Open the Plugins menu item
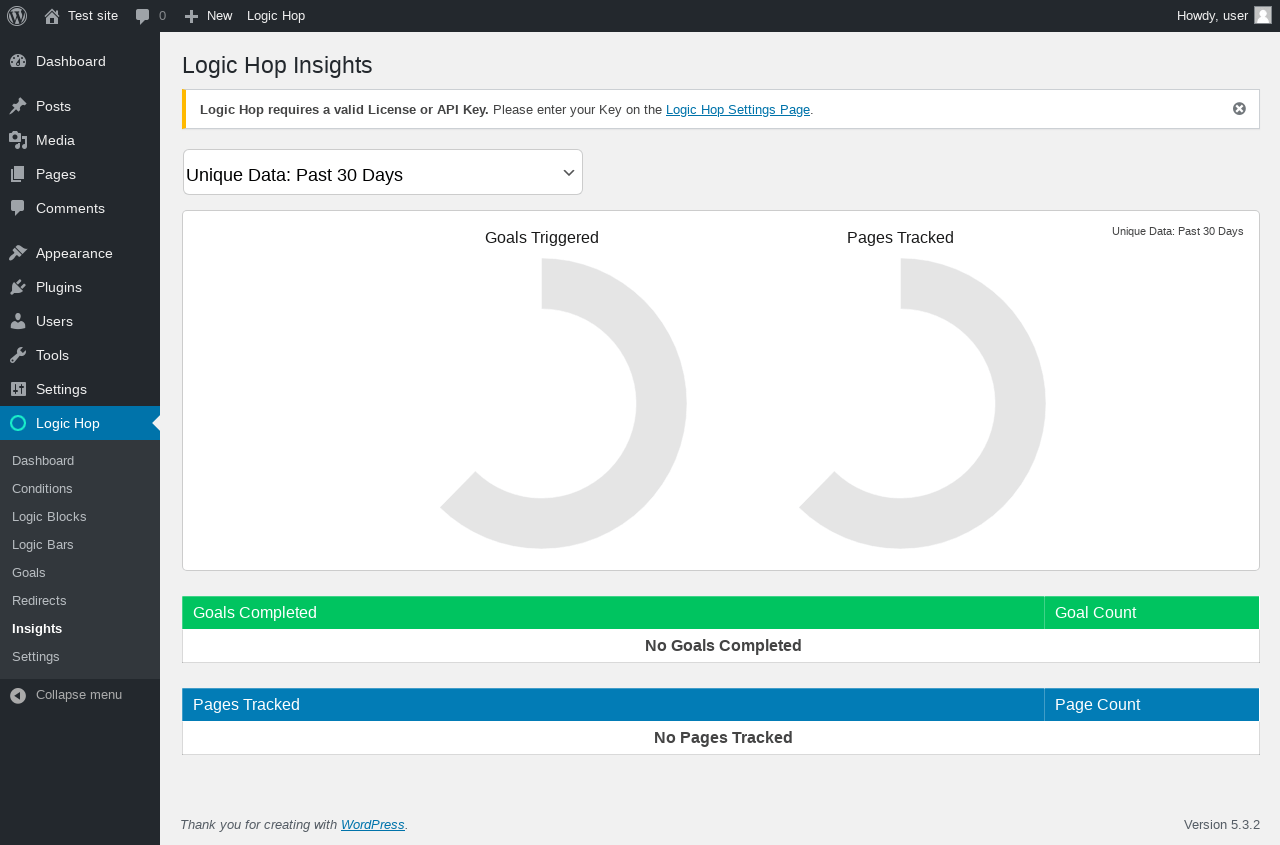 pyautogui.click(x=80, y=287)
